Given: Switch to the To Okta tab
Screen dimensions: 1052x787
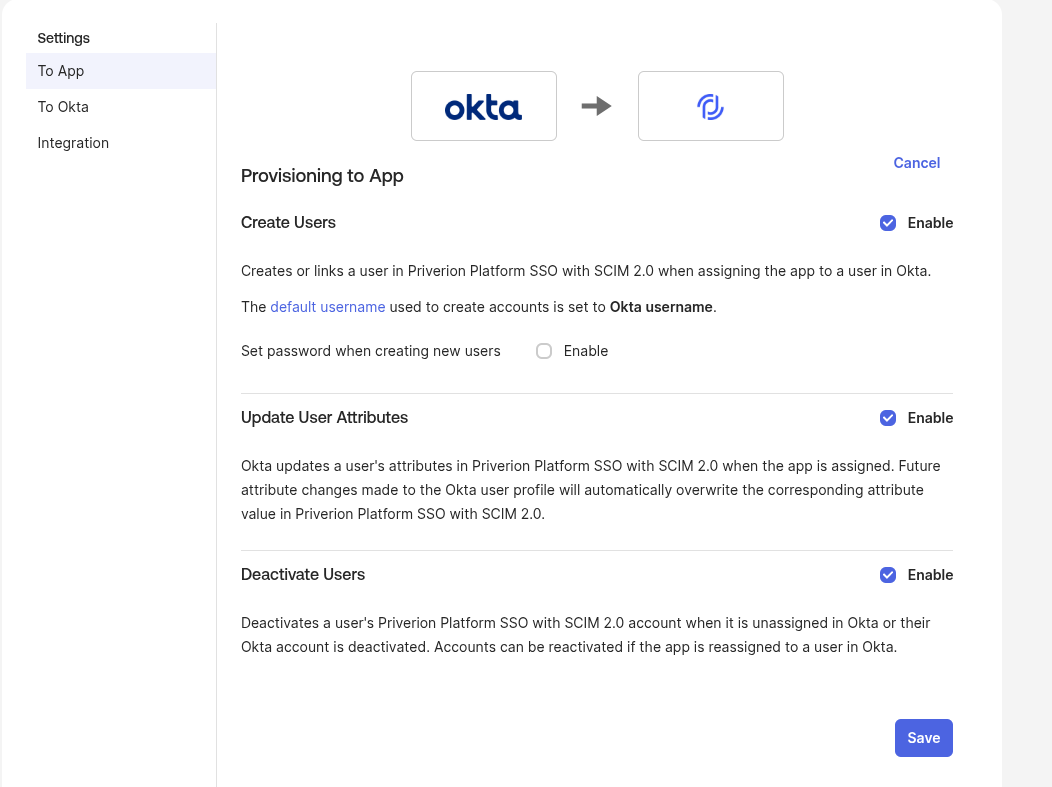Looking at the screenshot, I should click(63, 107).
